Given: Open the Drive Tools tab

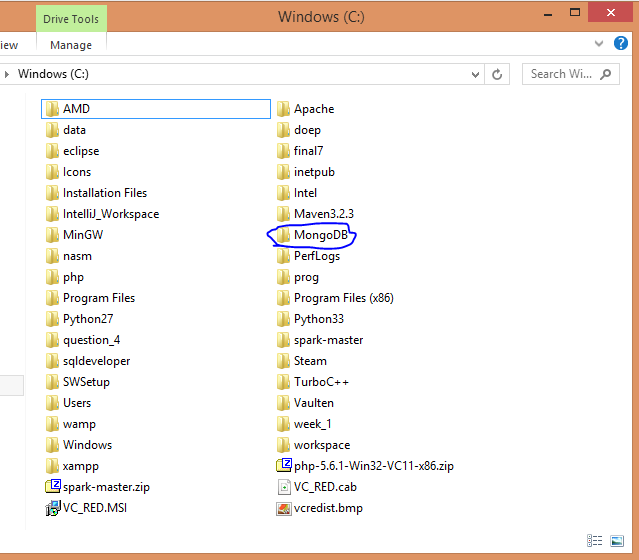Looking at the screenshot, I should [71, 19].
